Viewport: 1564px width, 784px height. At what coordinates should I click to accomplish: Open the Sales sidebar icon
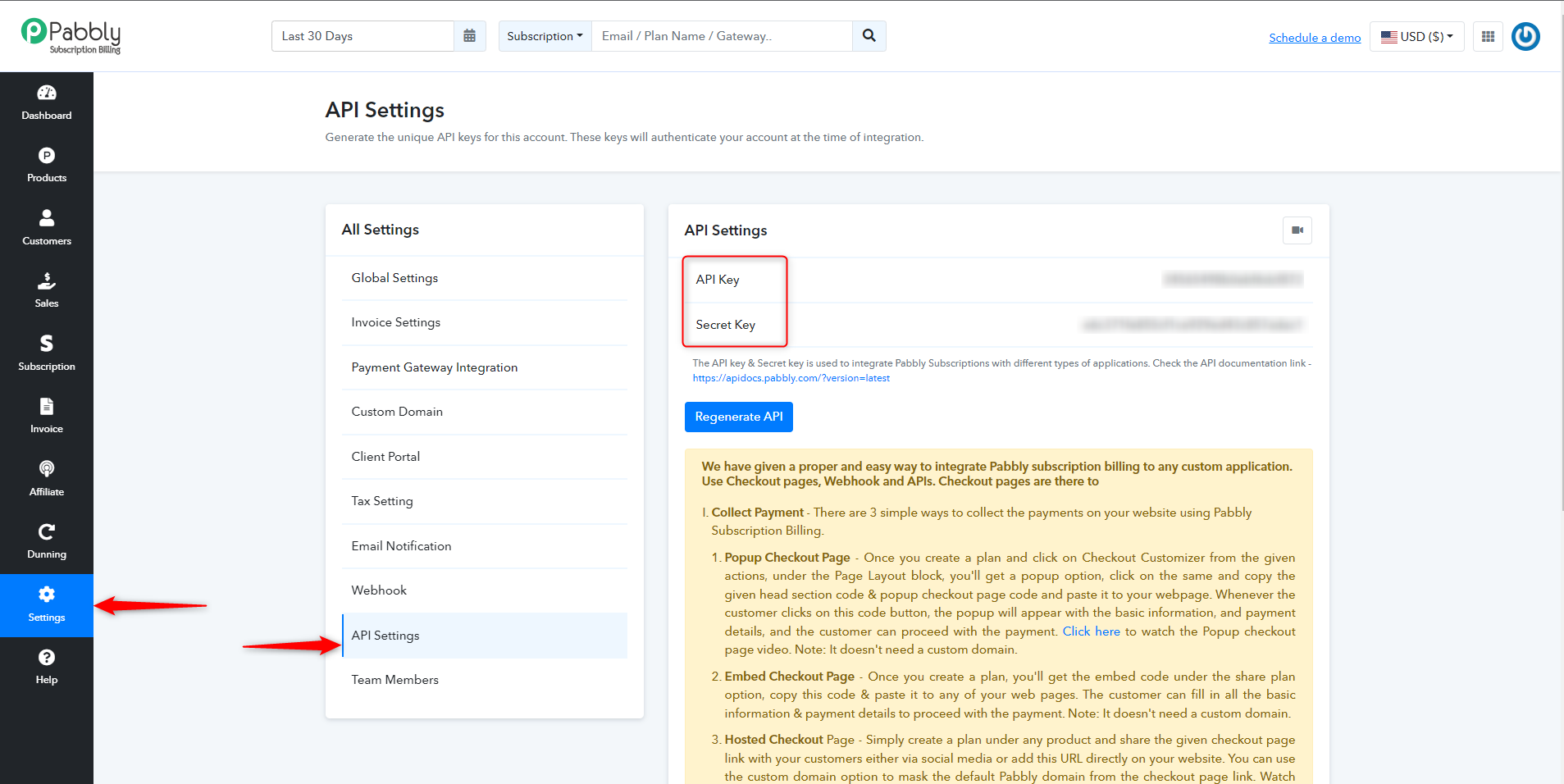coord(47,281)
